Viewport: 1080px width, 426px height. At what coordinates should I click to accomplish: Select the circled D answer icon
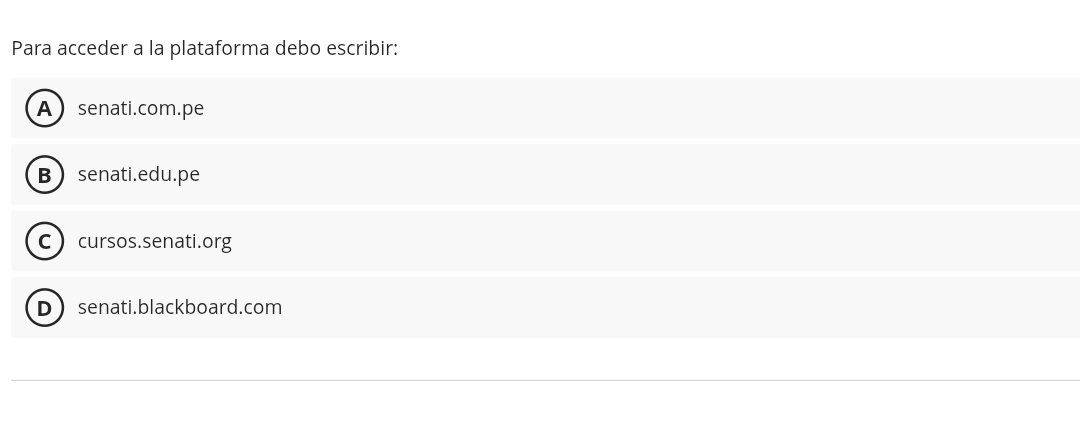click(x=45, y=307)
